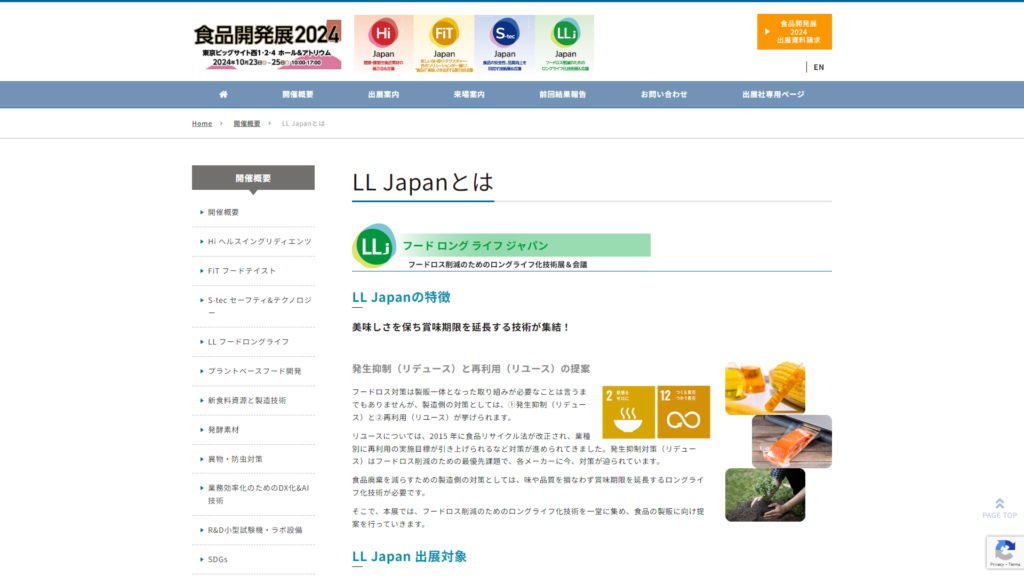The image size is (1024, 576).
Task: Open the FiT Japan logo banner
Action: coord(444,44)
